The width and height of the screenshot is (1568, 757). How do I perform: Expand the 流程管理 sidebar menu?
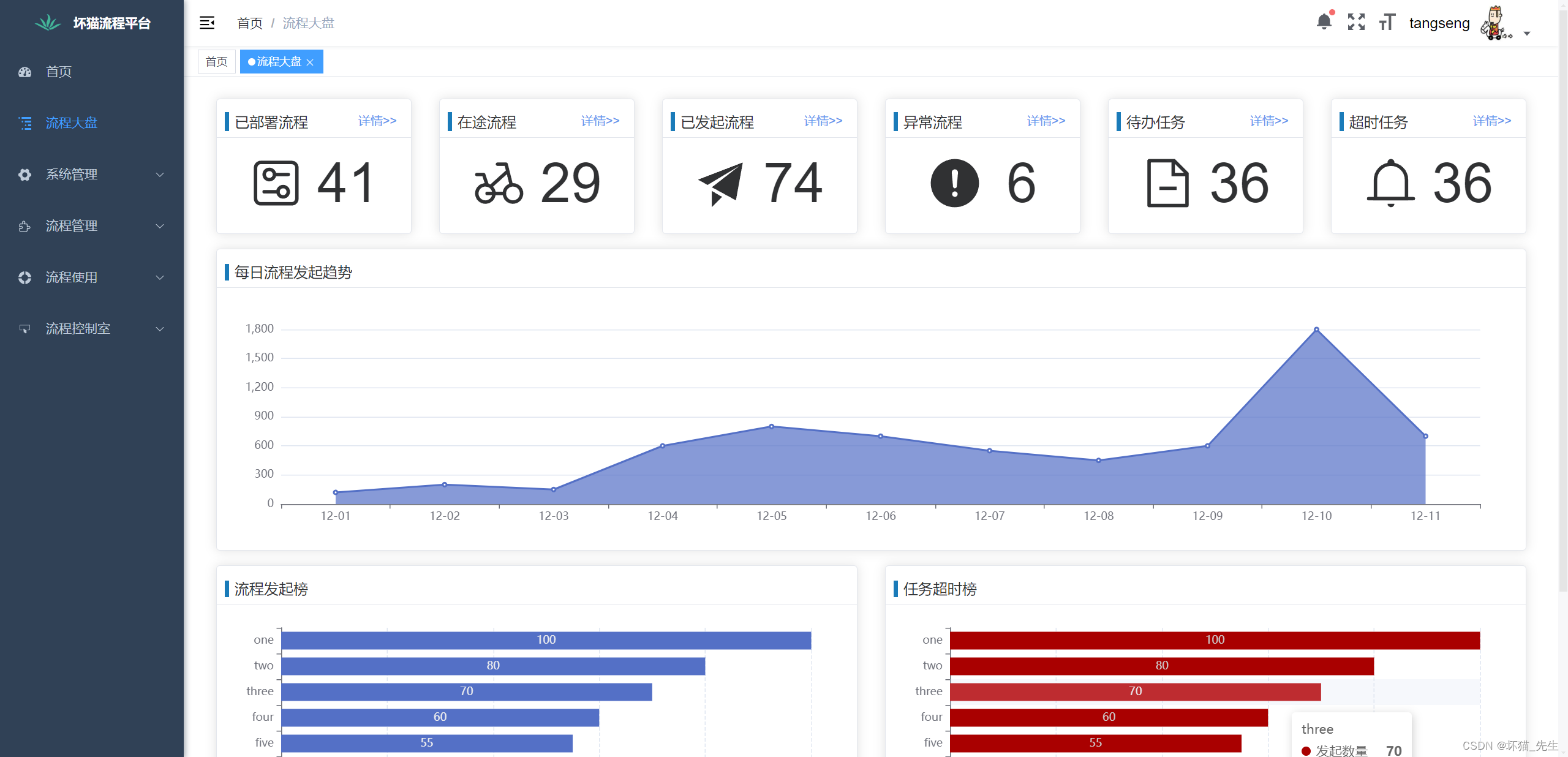point(92,226)
